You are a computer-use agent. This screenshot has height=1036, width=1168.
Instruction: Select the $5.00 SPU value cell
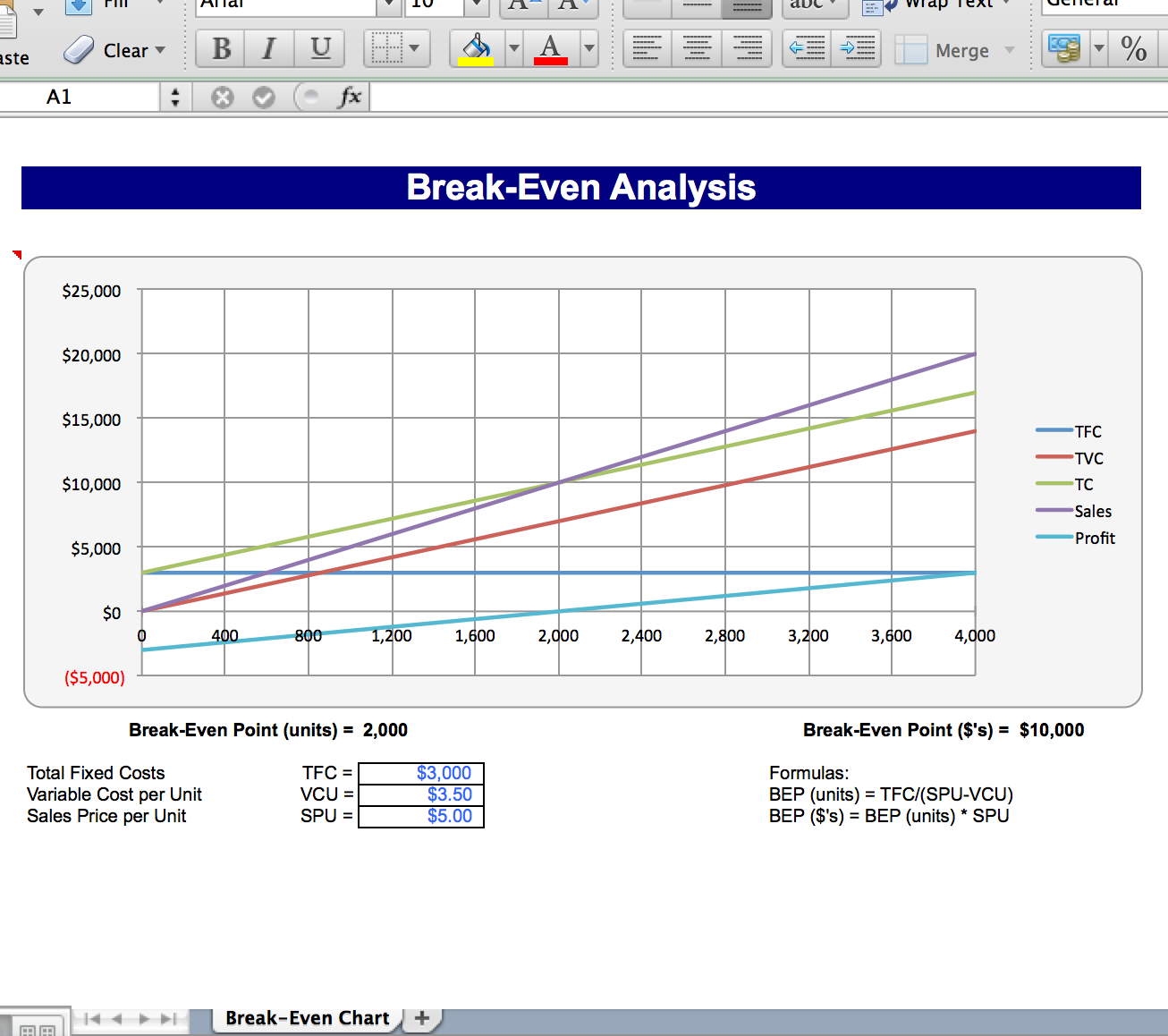421,816
